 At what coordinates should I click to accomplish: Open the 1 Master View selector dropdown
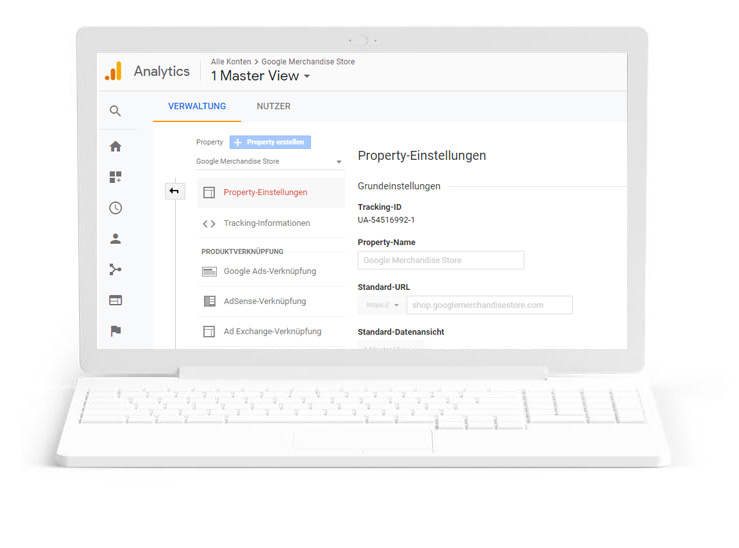click(x=260, y=76)
